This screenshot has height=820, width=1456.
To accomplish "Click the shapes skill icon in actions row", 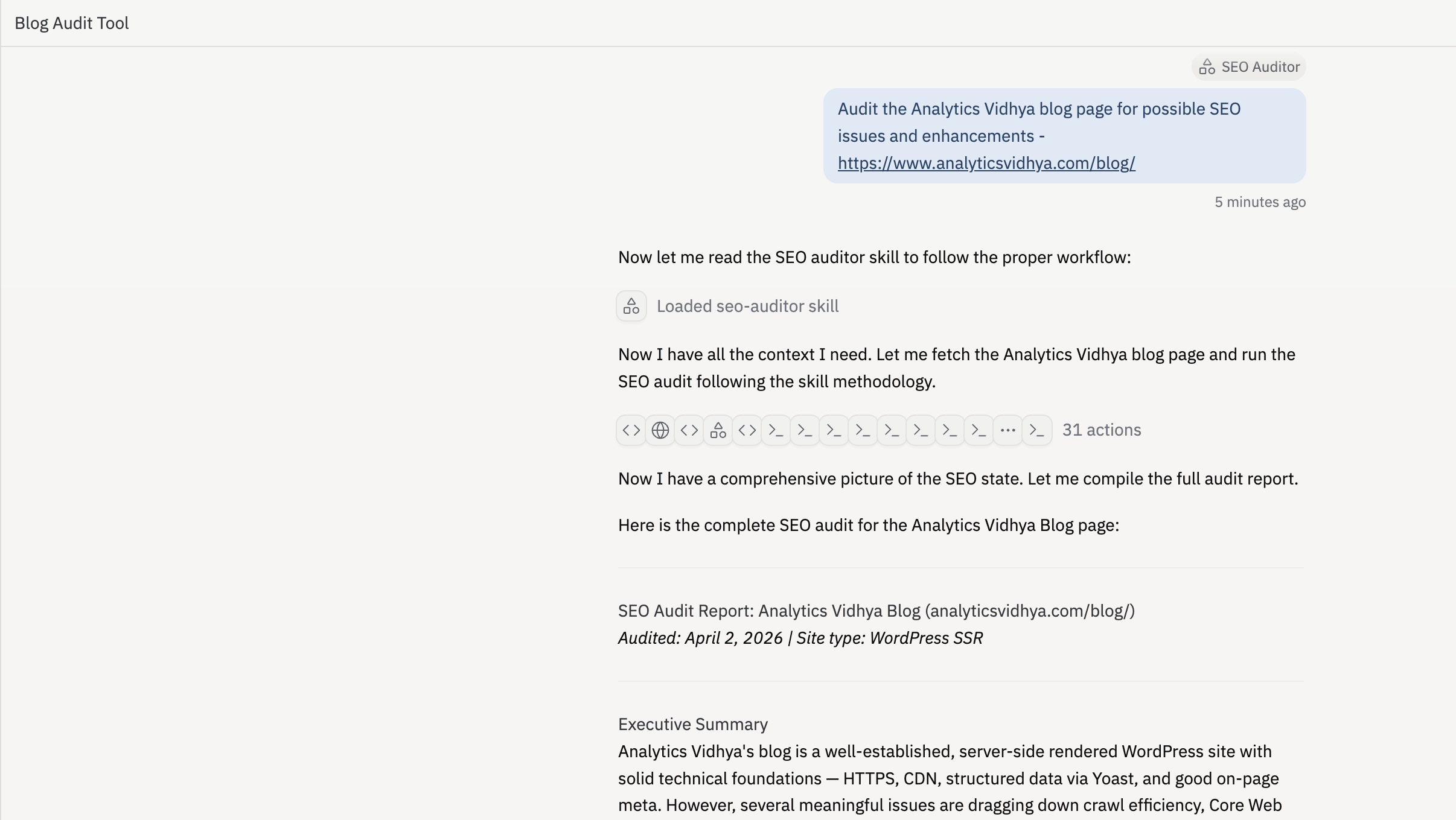I will [x=718, y=430].
